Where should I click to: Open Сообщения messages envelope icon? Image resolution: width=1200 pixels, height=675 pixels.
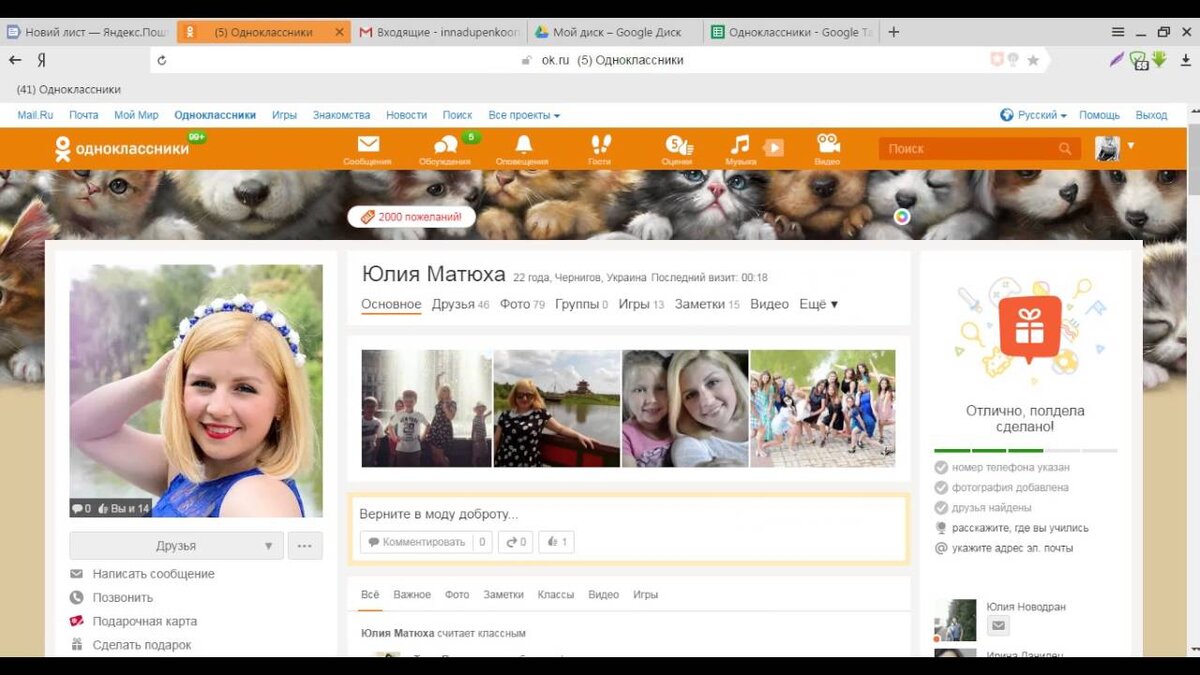[368, 144]
